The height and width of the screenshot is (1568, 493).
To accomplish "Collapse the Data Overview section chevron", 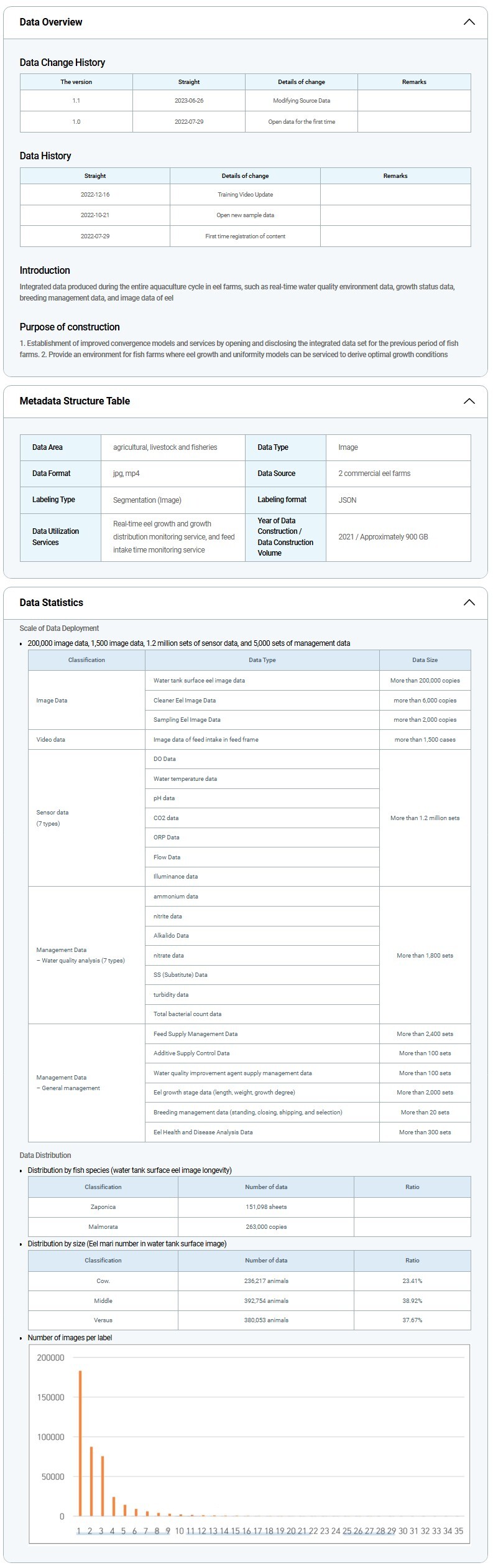I will click(x=469, y=22).
